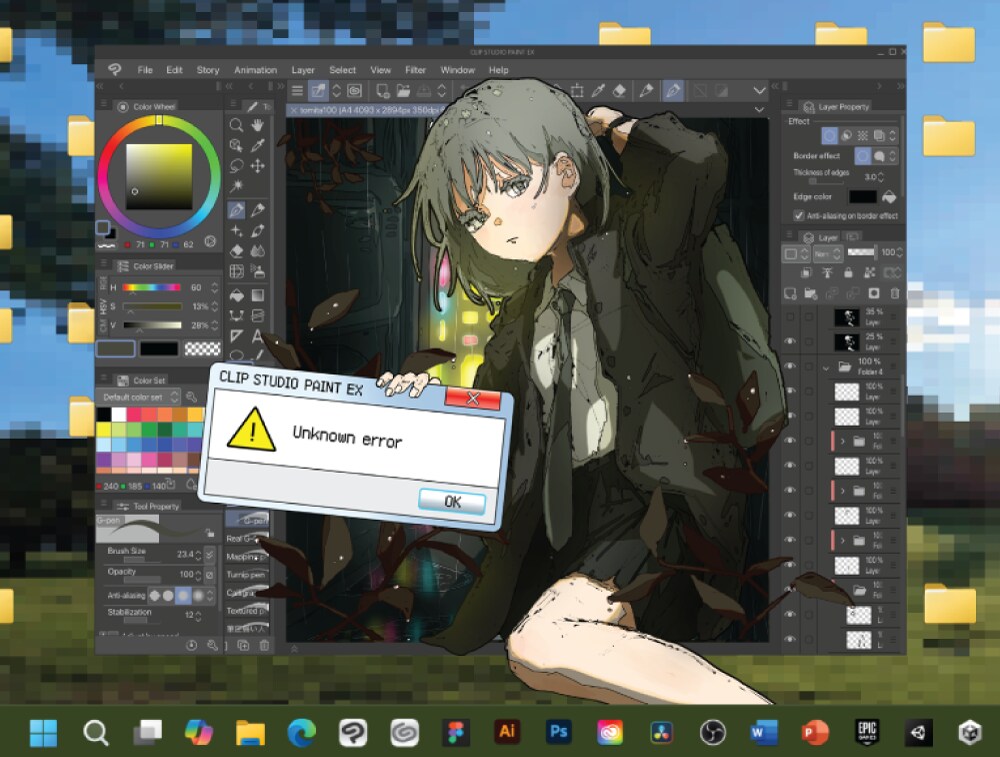Click the delete layer trash icon
The height and width of the screenshot is (757, 1000).
[x=895, y=293]
